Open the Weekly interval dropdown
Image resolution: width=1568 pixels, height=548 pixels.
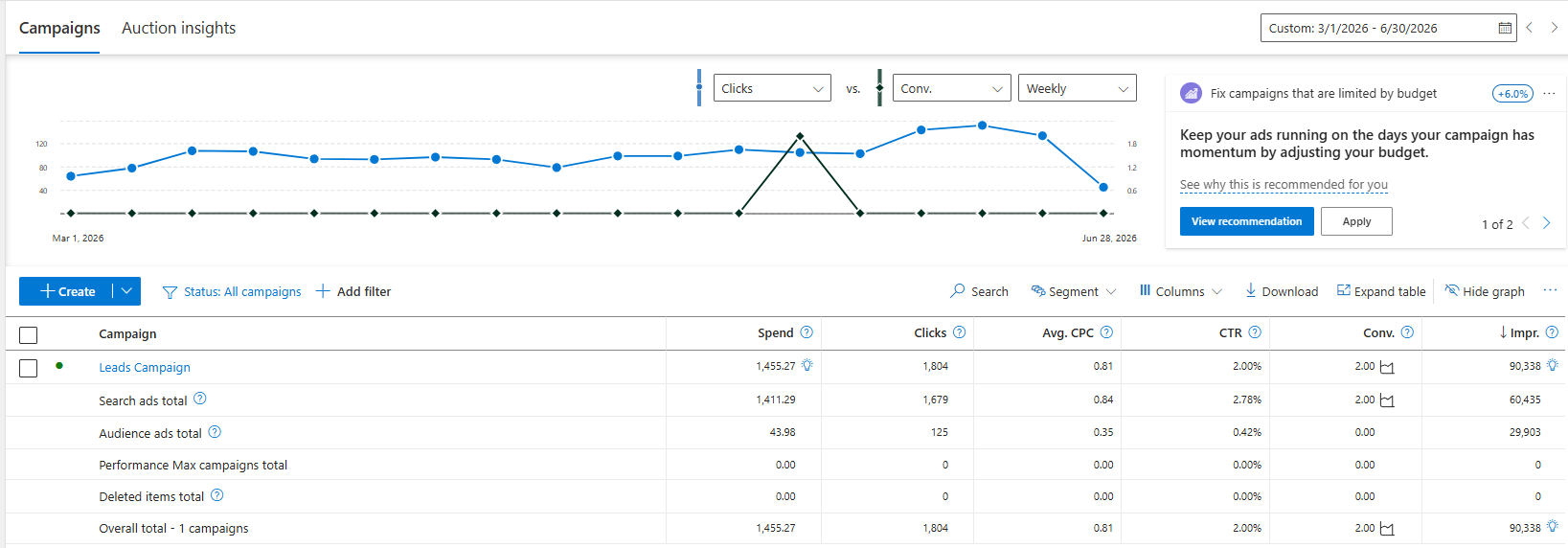pos(1078,88)
